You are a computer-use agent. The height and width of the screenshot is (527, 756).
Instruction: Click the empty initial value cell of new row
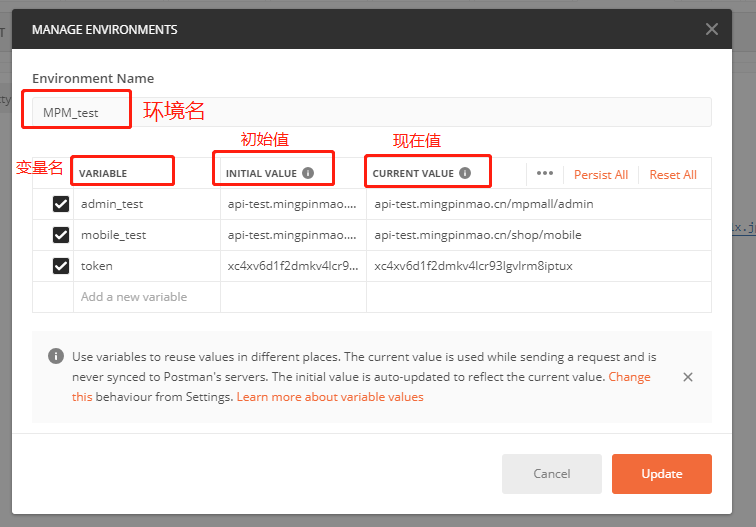293,297
